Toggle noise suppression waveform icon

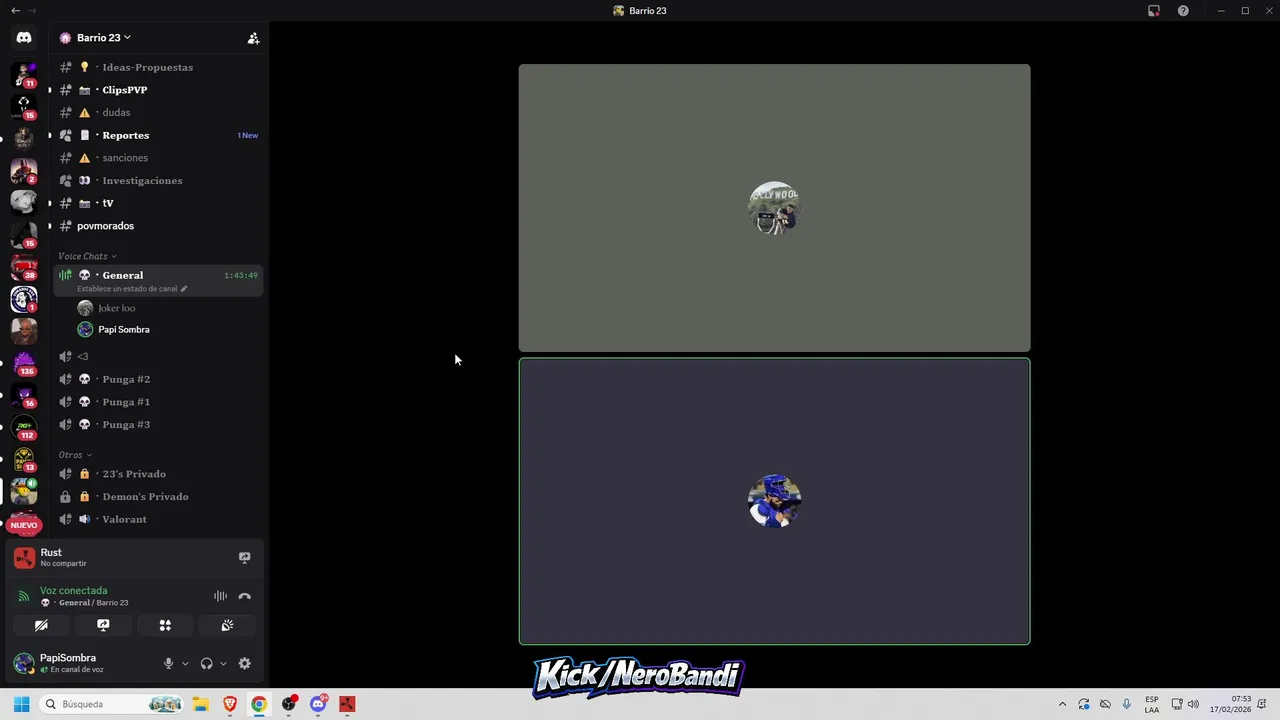coord(220,596)
